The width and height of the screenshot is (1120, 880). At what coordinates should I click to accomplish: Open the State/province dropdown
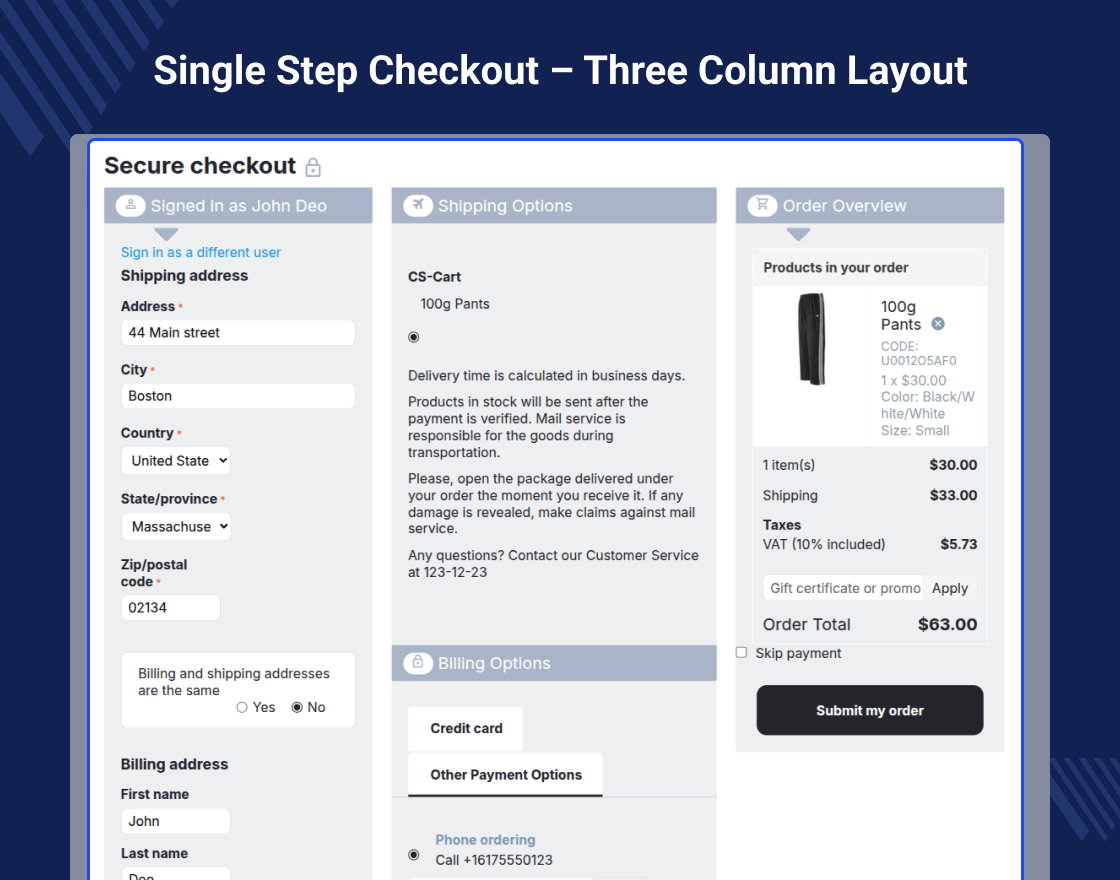pyautogui.click(x=176, y=527)
